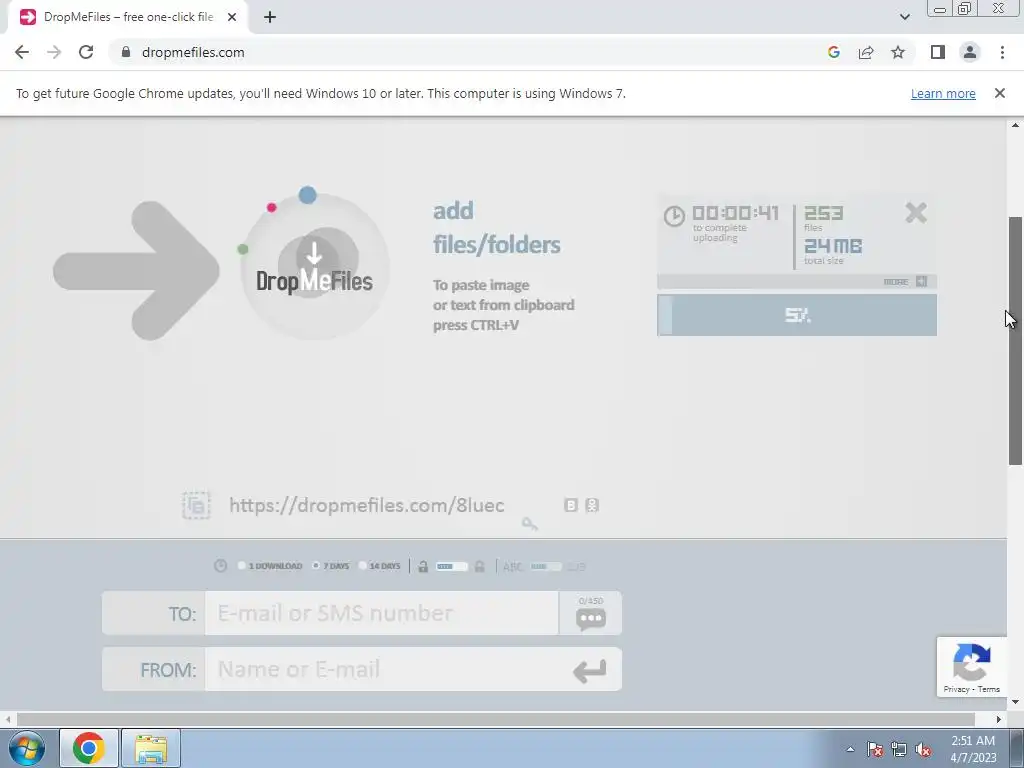Toggle the ABC/123 link format switch
Viewport: 1024px width, 768px height.
point(546,566)
